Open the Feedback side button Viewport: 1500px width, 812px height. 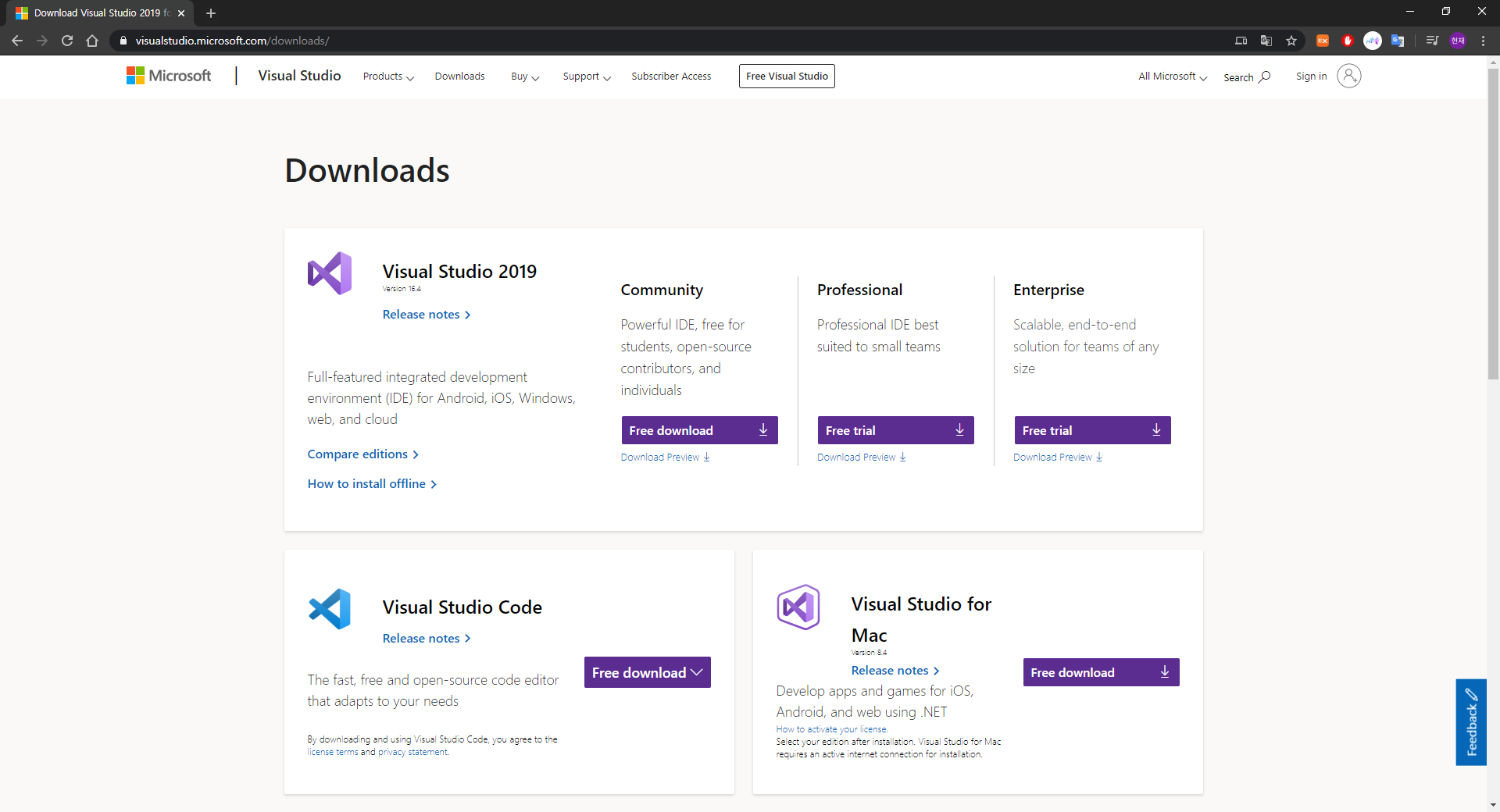point(1471,722)
